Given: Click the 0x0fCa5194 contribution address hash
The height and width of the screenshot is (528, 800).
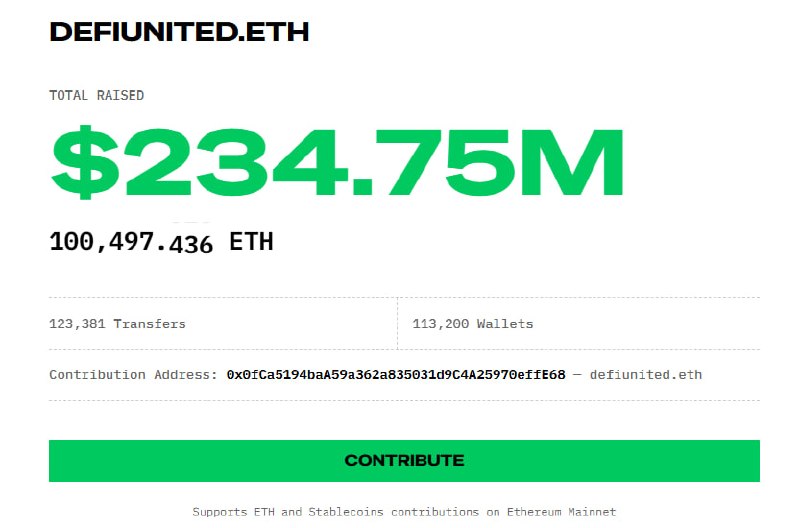Looking at the screenshot, I should [396, 375].
